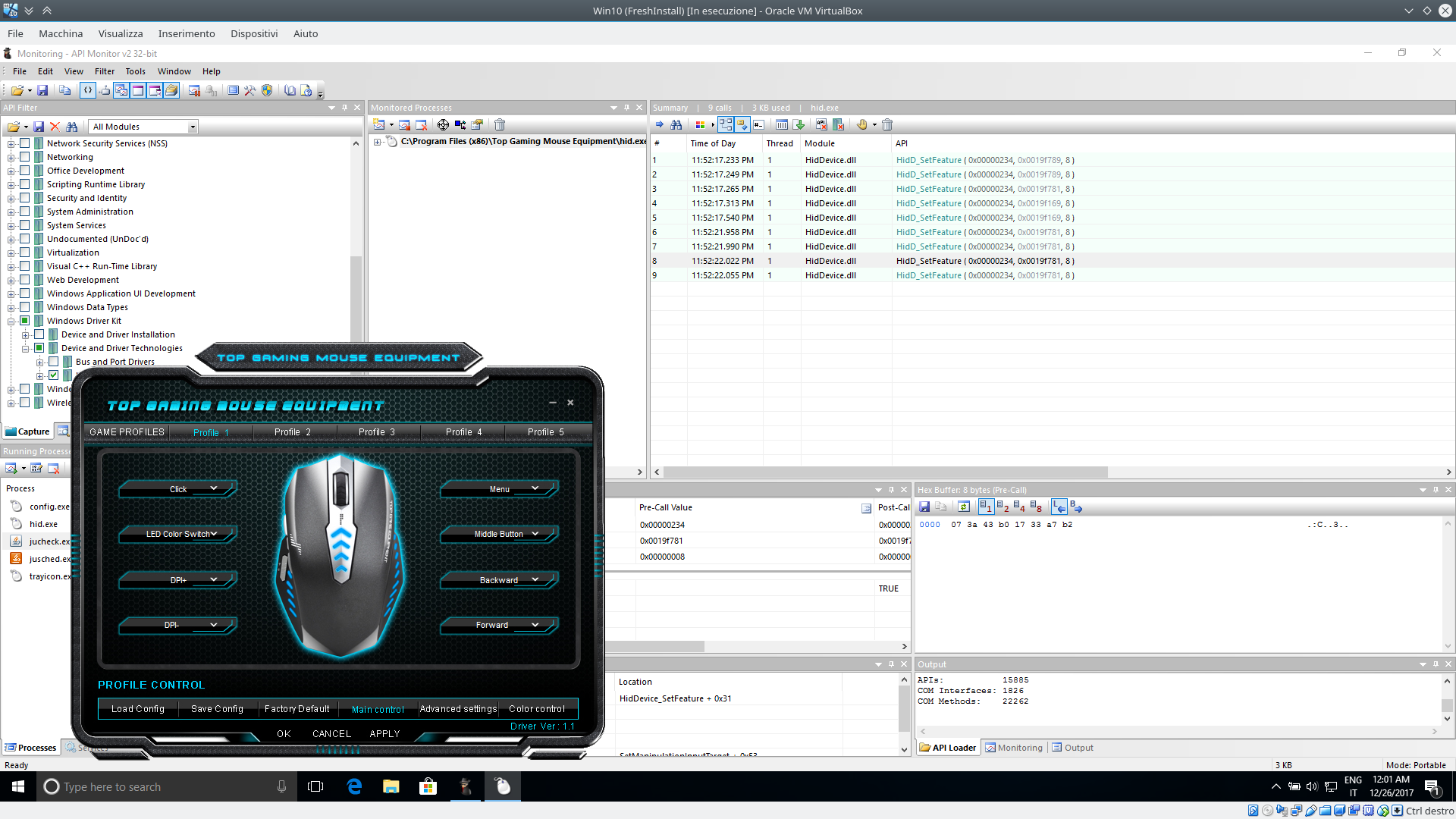Open Color control in mouse software
1456x819 pixels.
click(537, 709)
